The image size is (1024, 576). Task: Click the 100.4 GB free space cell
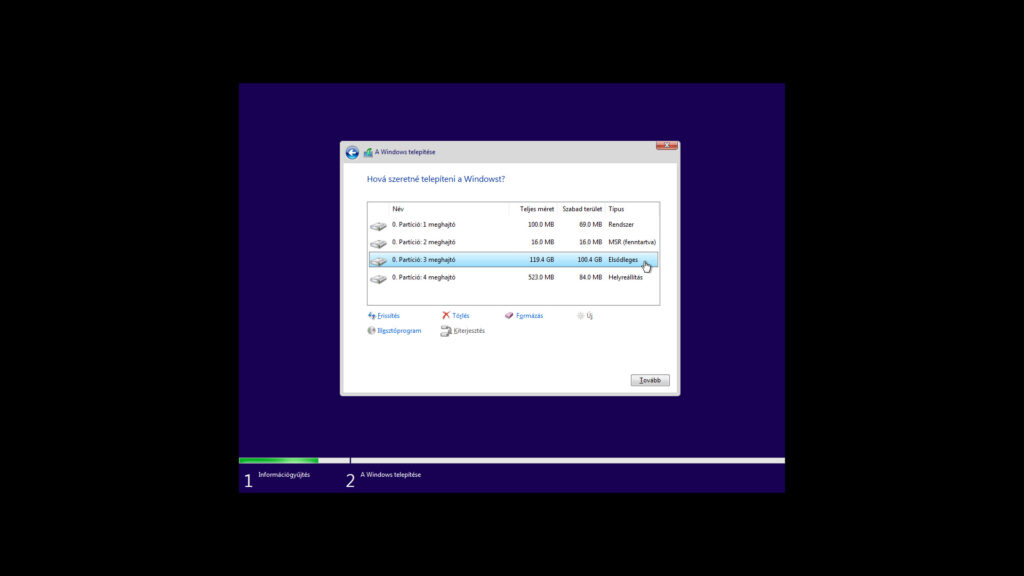coord(590,260)
